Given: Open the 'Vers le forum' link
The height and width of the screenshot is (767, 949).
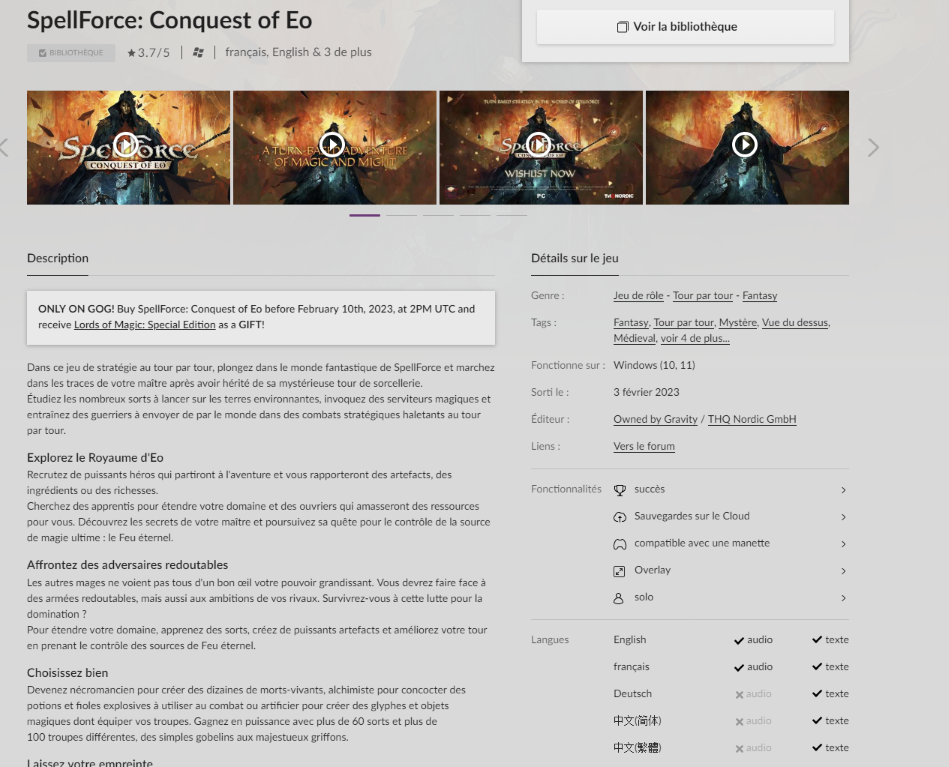Looking at the screenshot, I should point(644,446).
